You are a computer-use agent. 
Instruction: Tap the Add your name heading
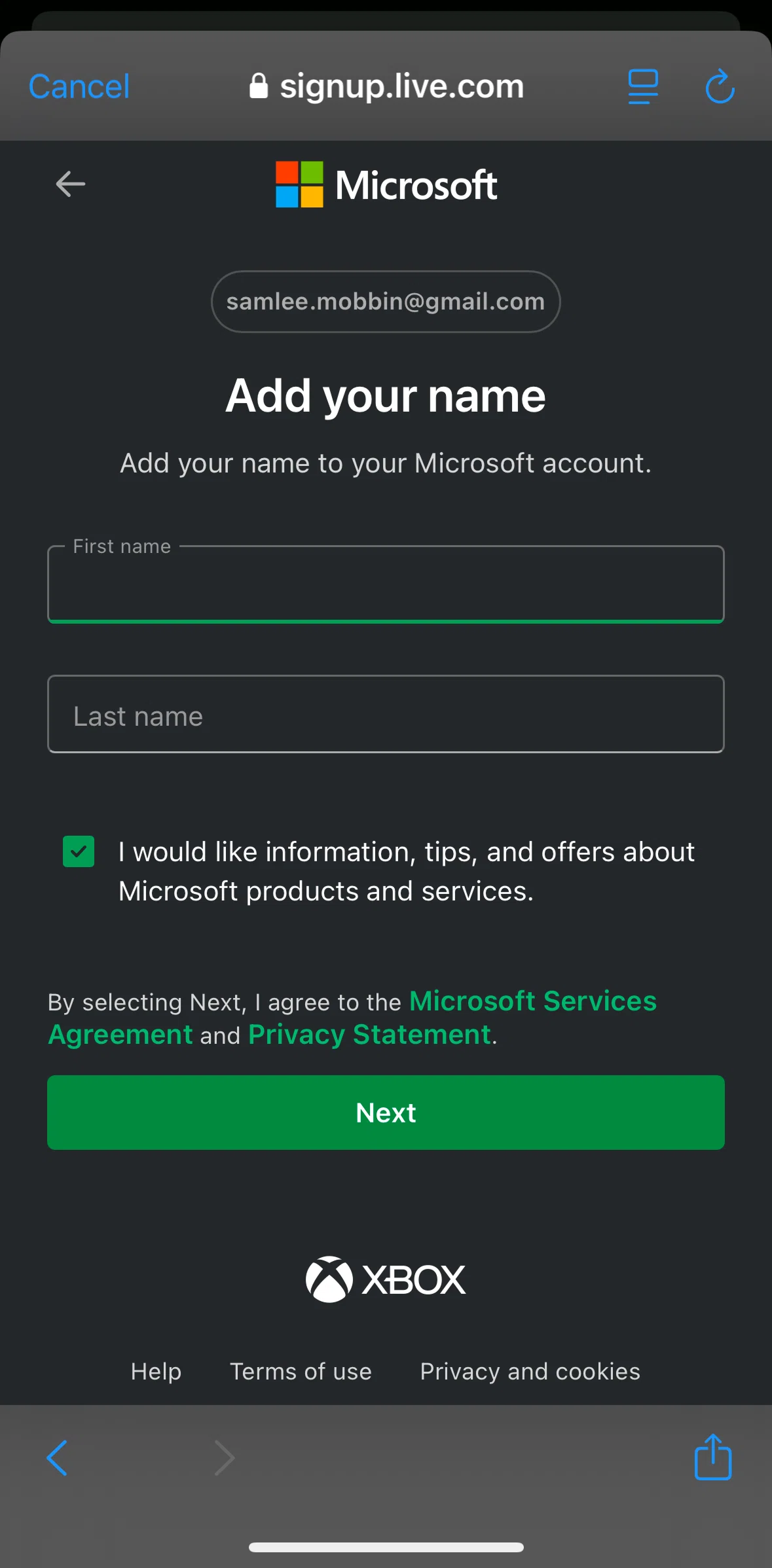click(386, 396)
